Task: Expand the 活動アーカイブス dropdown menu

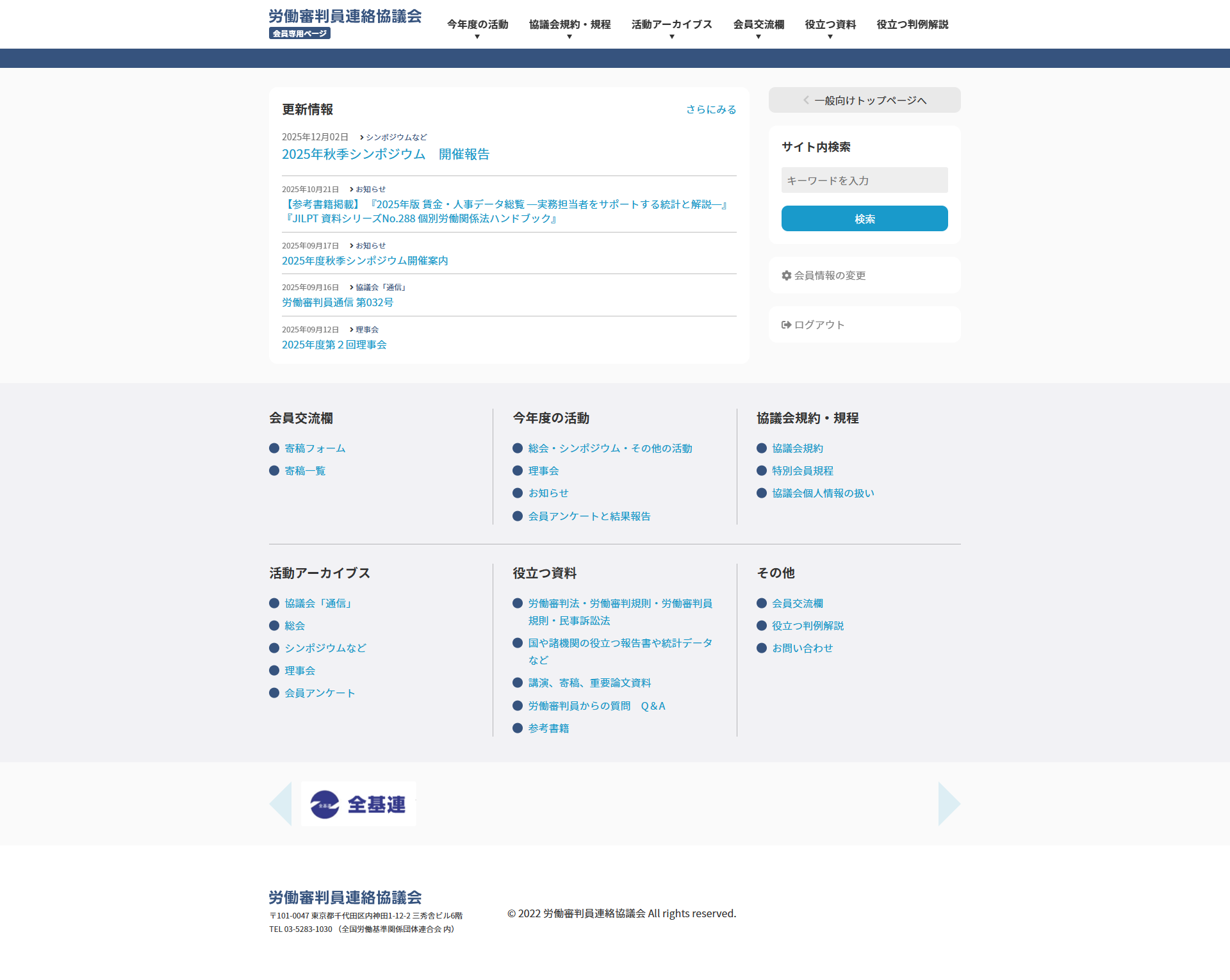Action: click(671, 27)
